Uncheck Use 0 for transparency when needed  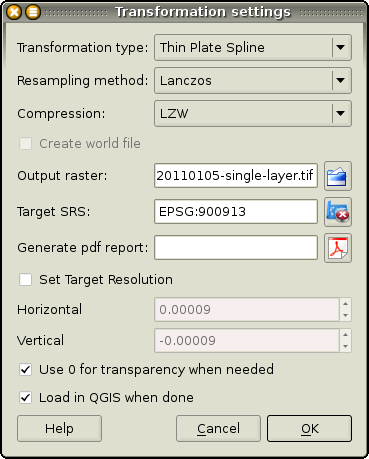pyautogui.click(x=26, y=370)
